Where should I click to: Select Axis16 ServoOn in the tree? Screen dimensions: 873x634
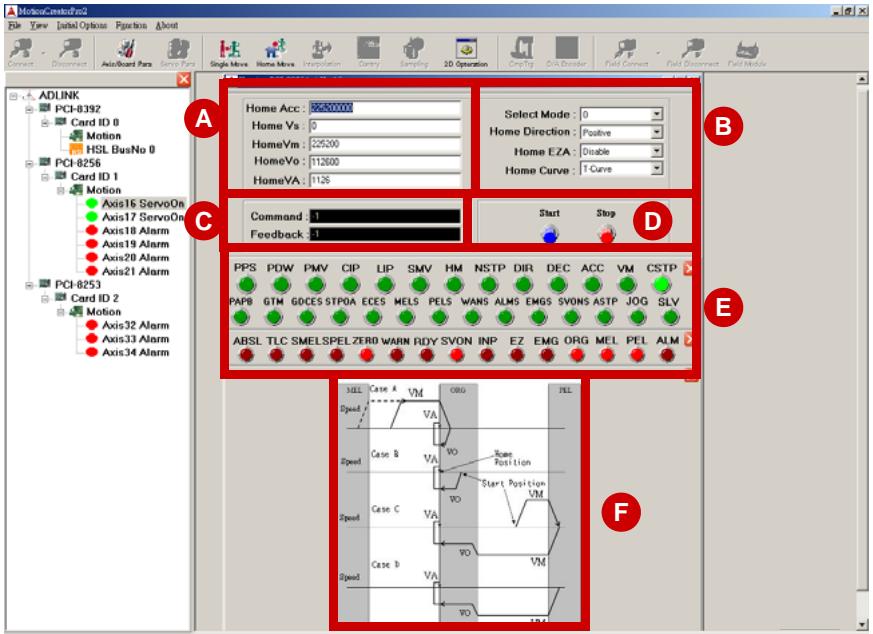(143, 203)
